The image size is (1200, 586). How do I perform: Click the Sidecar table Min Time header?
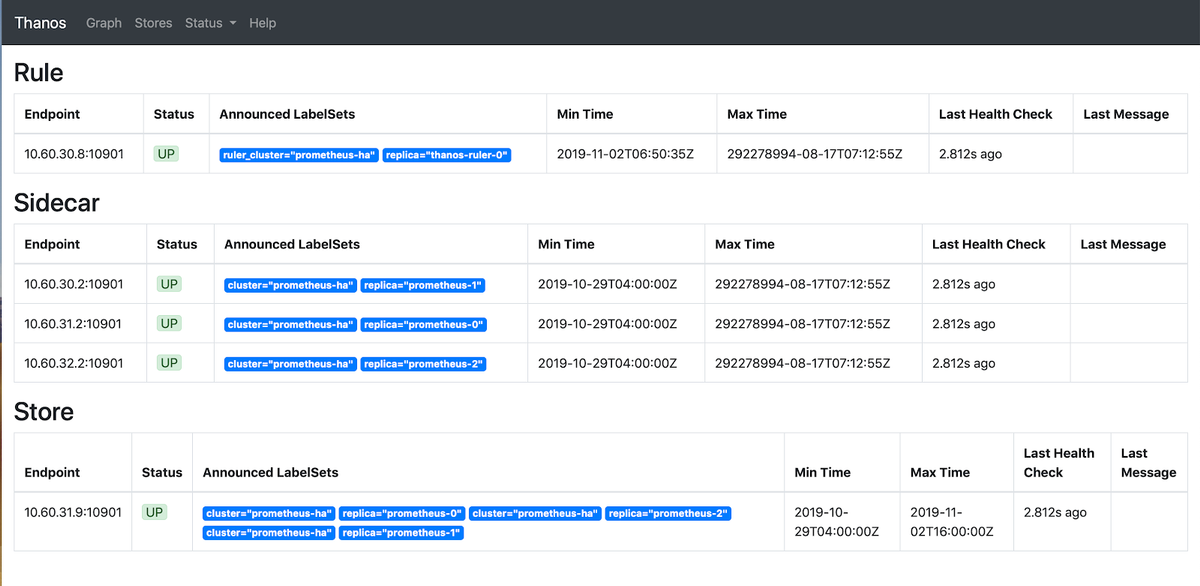click(x=566, y=244)
